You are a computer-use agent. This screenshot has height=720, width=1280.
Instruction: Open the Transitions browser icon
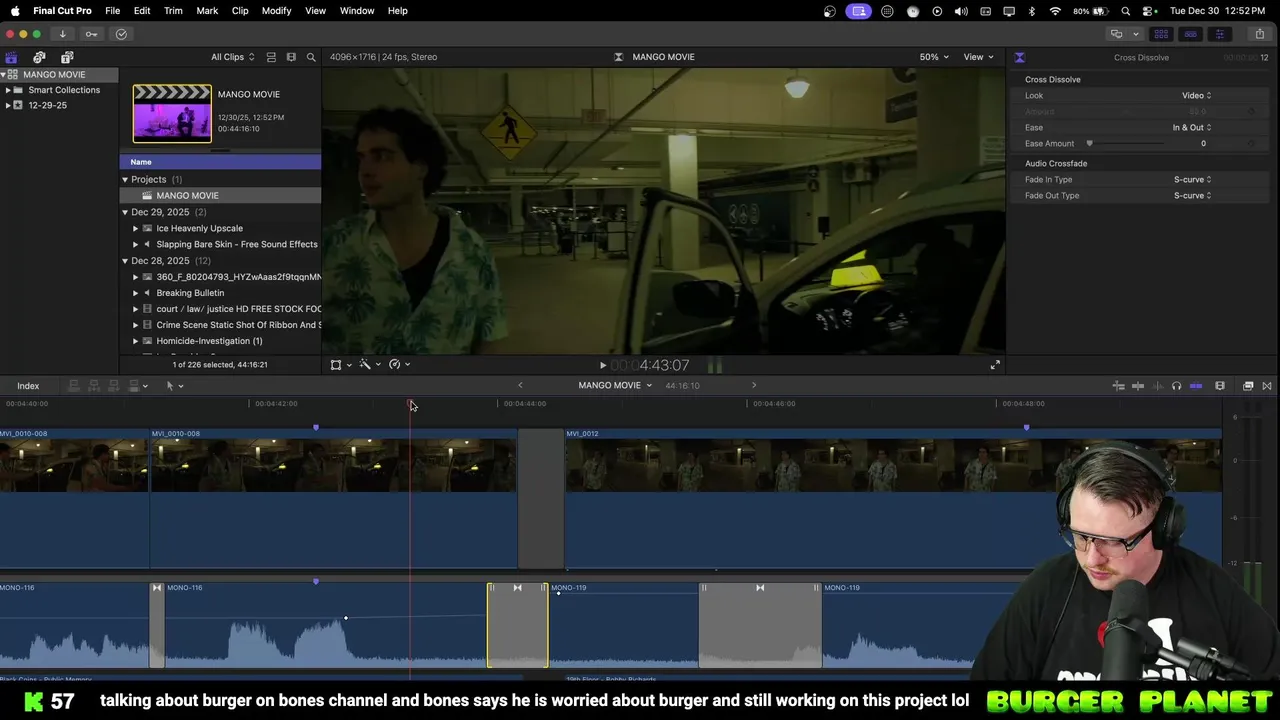click(x=1267, y=385)
